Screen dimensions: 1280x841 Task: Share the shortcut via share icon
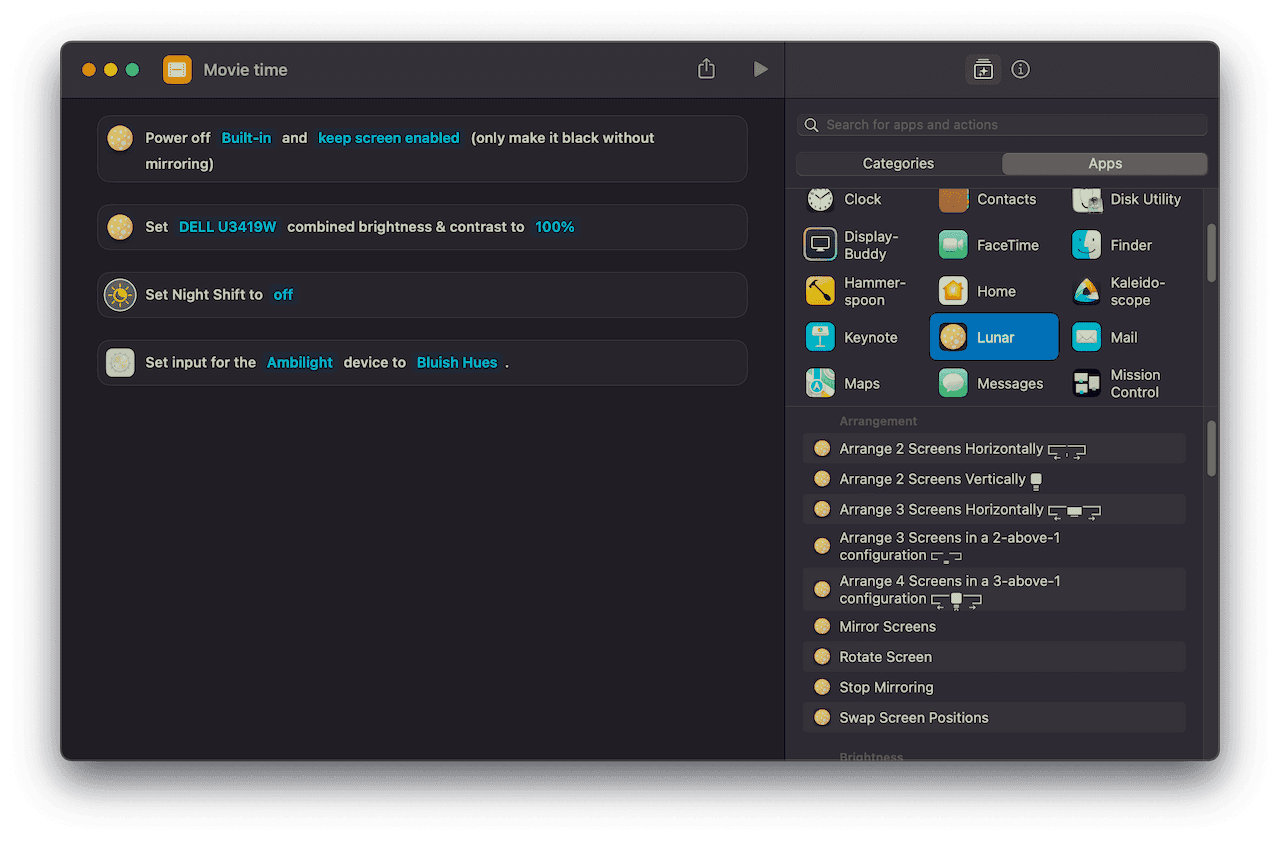[706, 69]
